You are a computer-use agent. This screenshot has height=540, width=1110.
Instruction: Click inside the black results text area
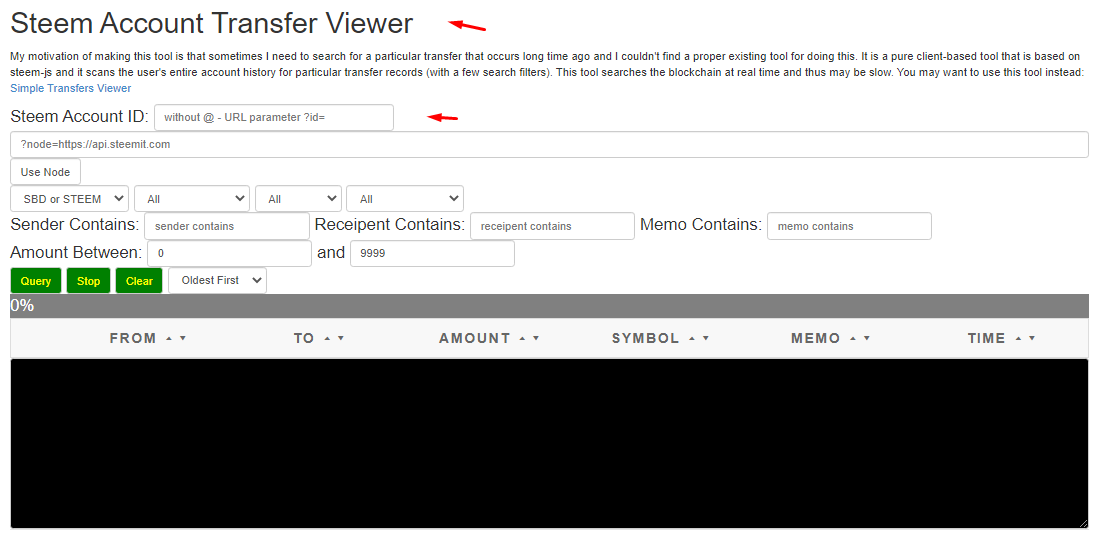[x=549, y=444]
